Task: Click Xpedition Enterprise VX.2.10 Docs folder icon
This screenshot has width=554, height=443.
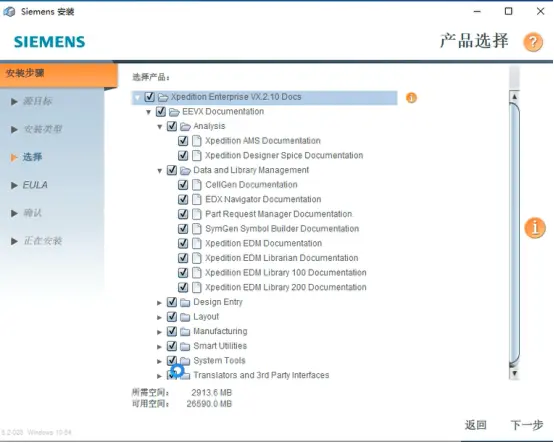Action: tap(163, 97)
